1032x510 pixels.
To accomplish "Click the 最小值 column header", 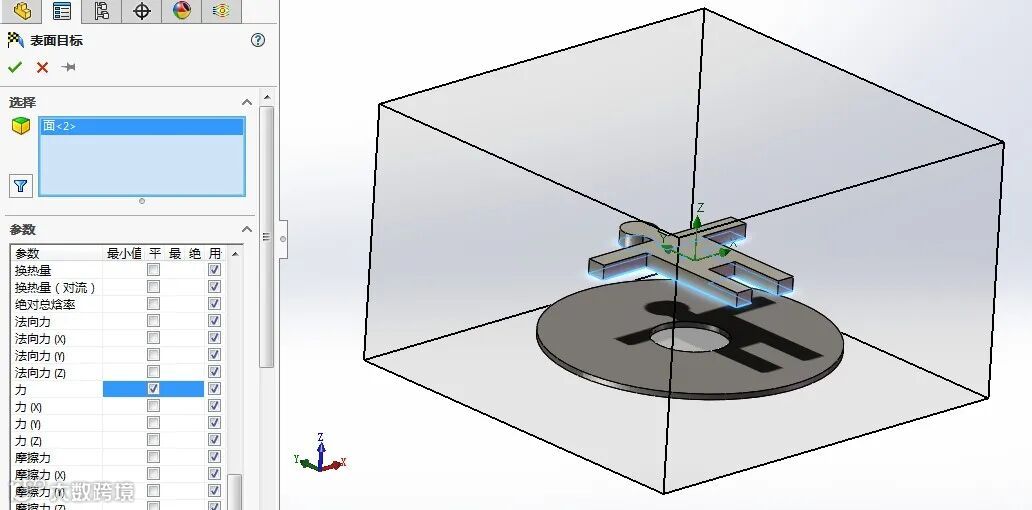I will [124, 253].
